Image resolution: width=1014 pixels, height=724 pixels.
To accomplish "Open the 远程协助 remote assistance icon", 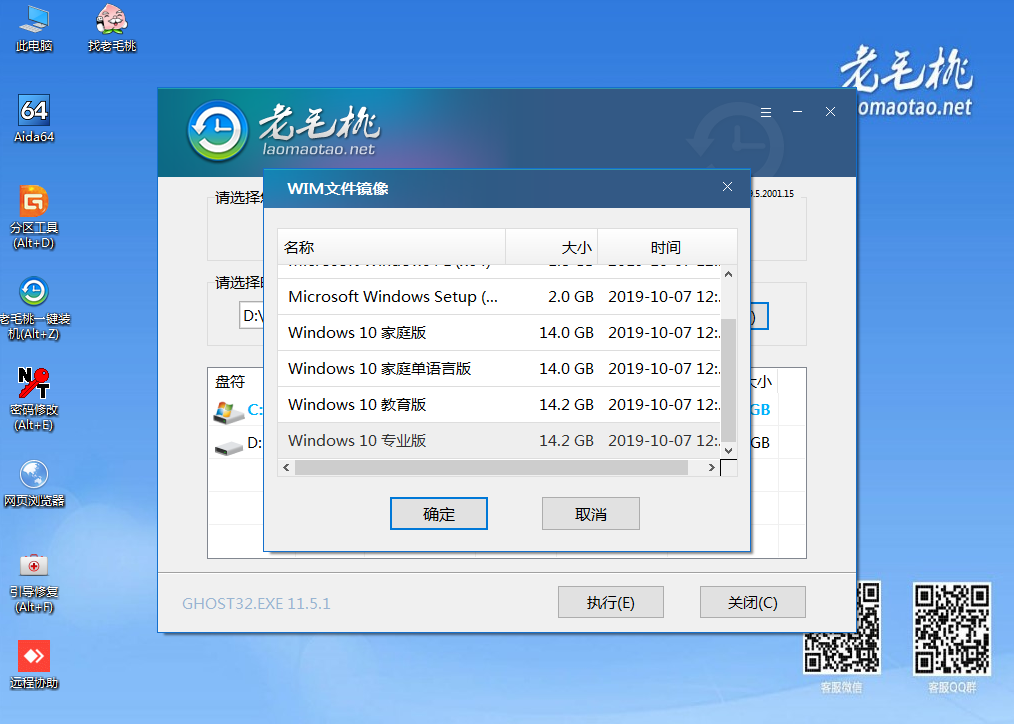I will tap(34, 665).
